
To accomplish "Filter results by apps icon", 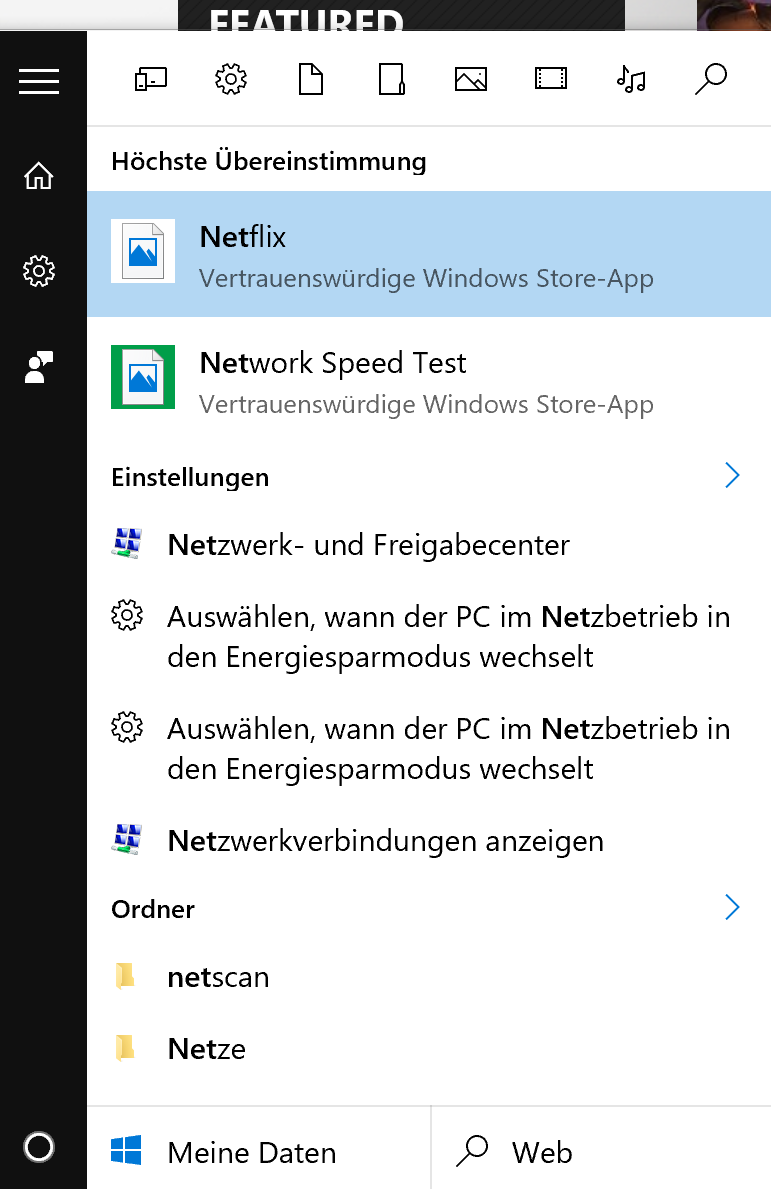I will point(151,79).
